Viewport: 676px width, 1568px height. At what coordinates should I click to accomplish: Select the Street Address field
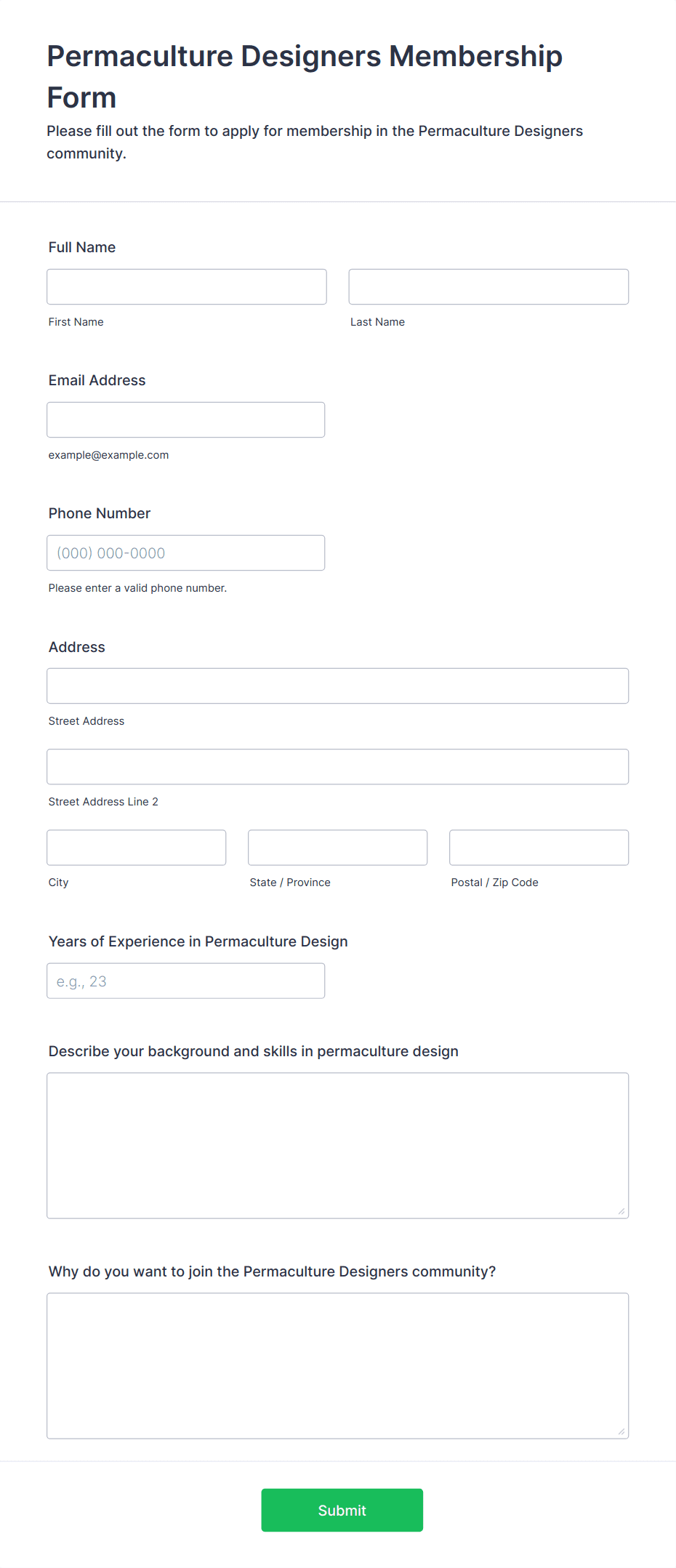click(338, 686)
